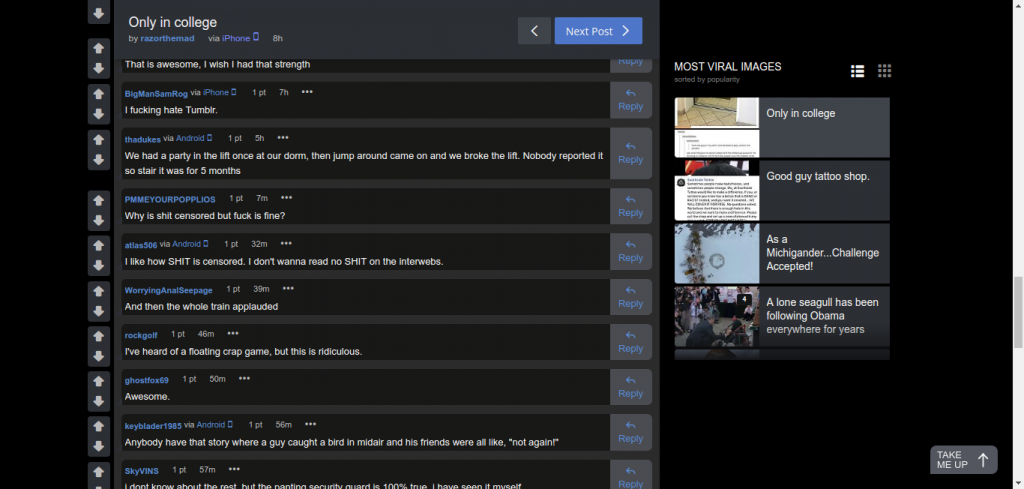The width and height of the screenshot is (1024, 489).
Task: Click the Take Me Up button
Action: pos(964,460)
